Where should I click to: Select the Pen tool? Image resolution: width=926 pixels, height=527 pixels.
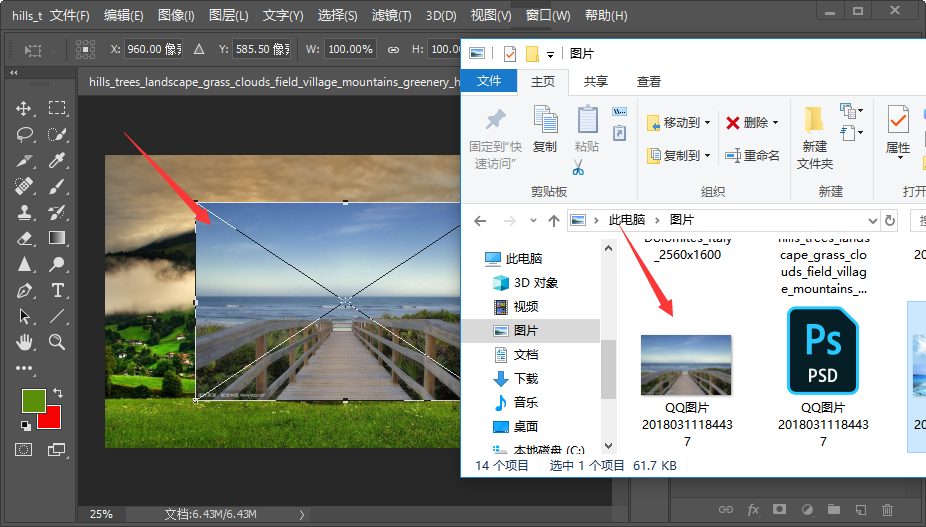coord(24,290)
